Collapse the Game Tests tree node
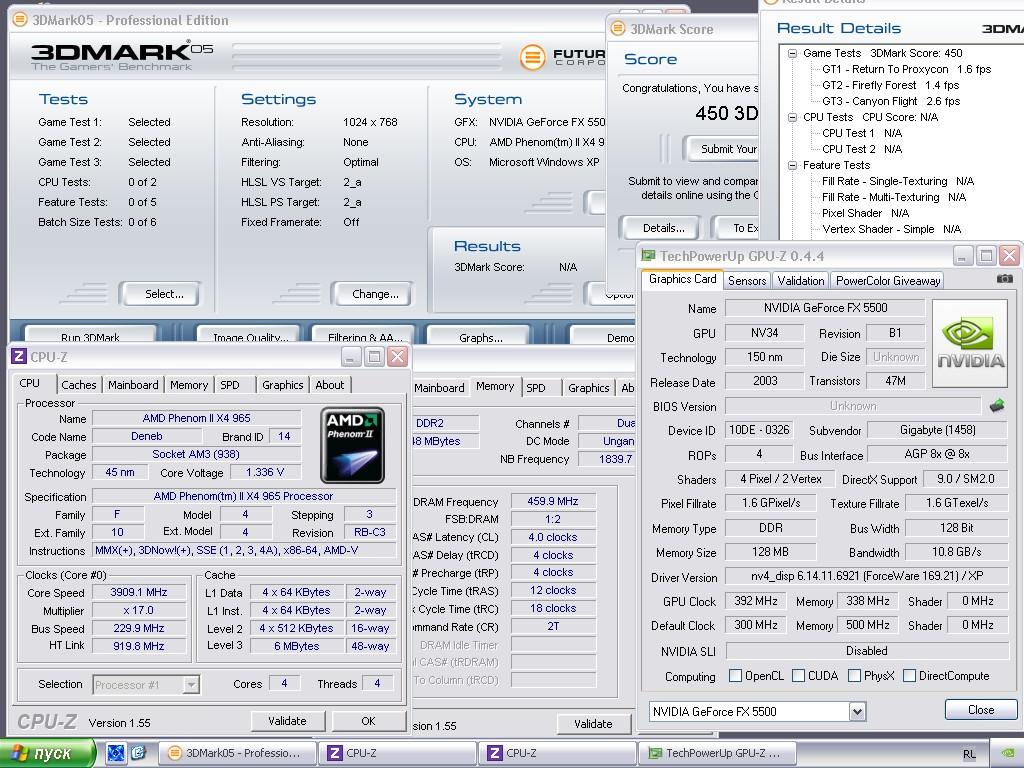Screen dimensions: 1024x768 coord(792,54)
